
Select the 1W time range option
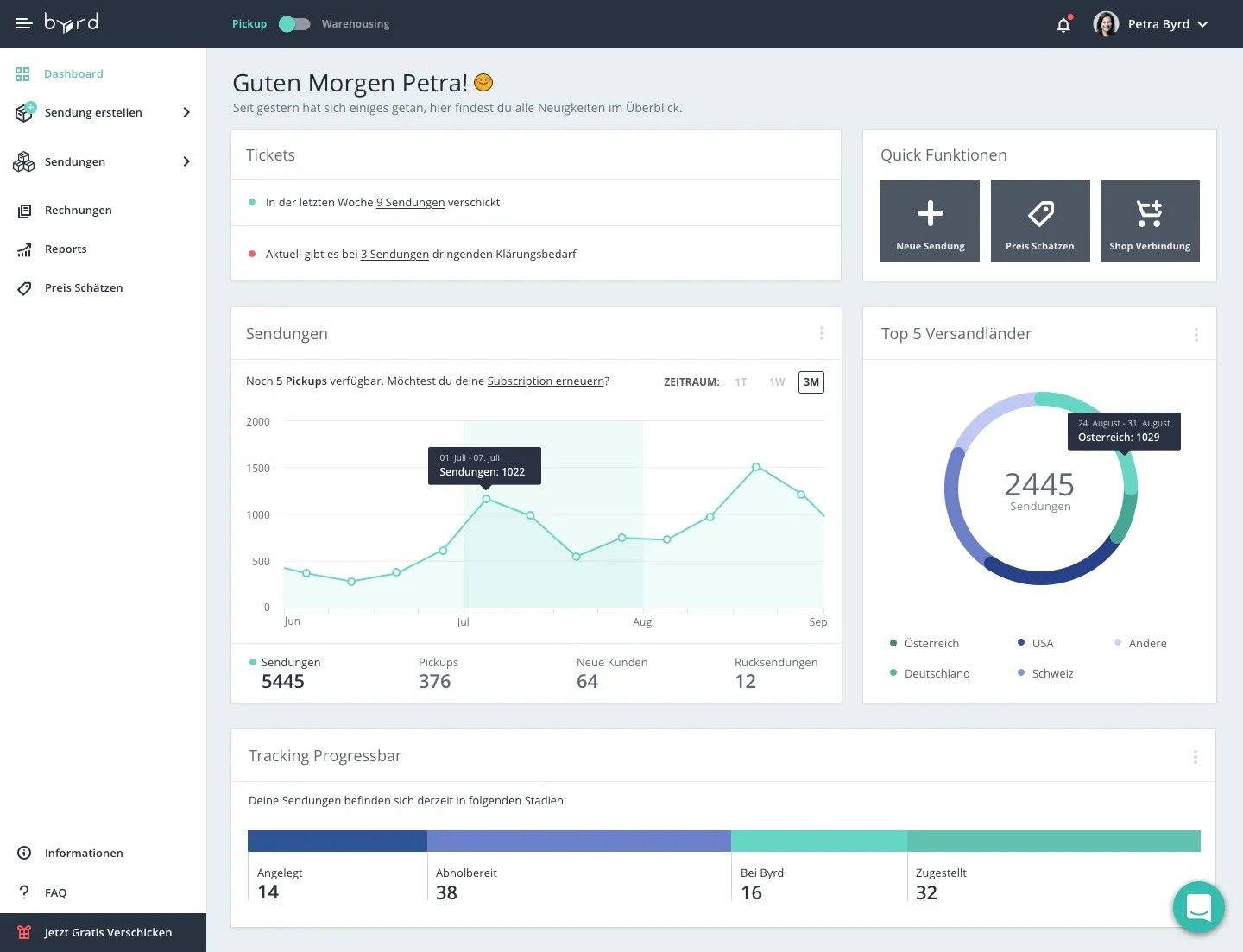tap(777, 382)
